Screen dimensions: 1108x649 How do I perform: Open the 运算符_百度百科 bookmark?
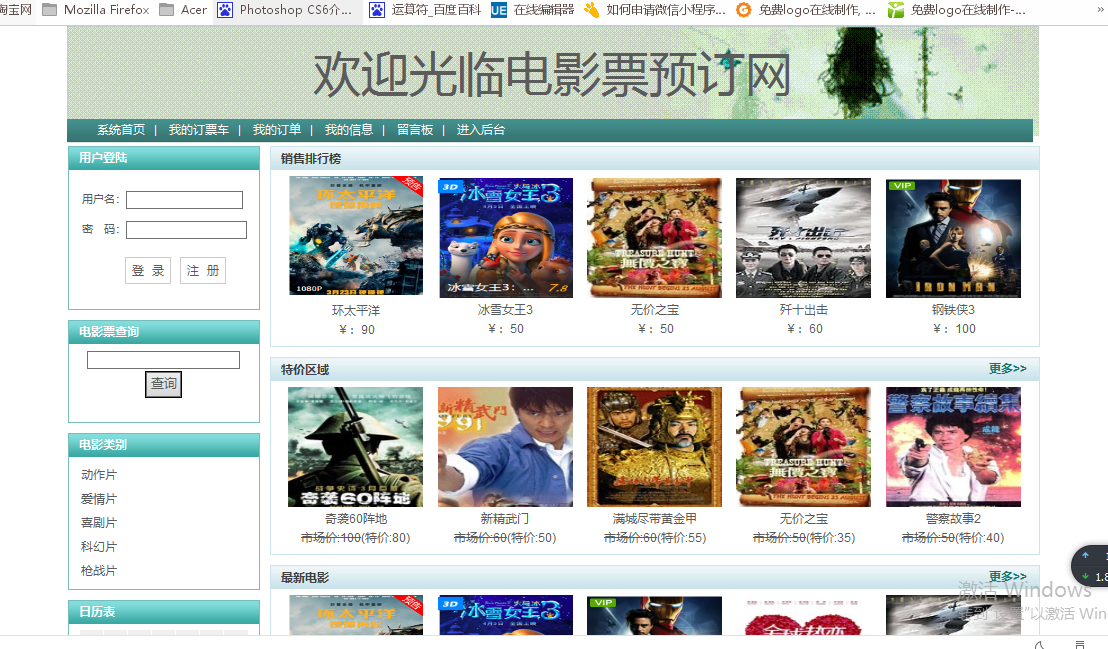425,10
